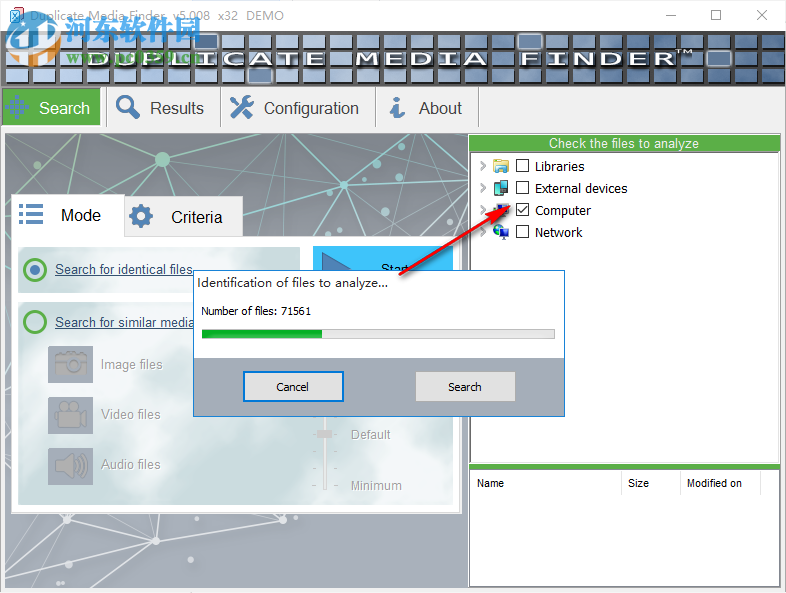
Task: Sort file list by Size column
Action: click(x=651, y=483)
